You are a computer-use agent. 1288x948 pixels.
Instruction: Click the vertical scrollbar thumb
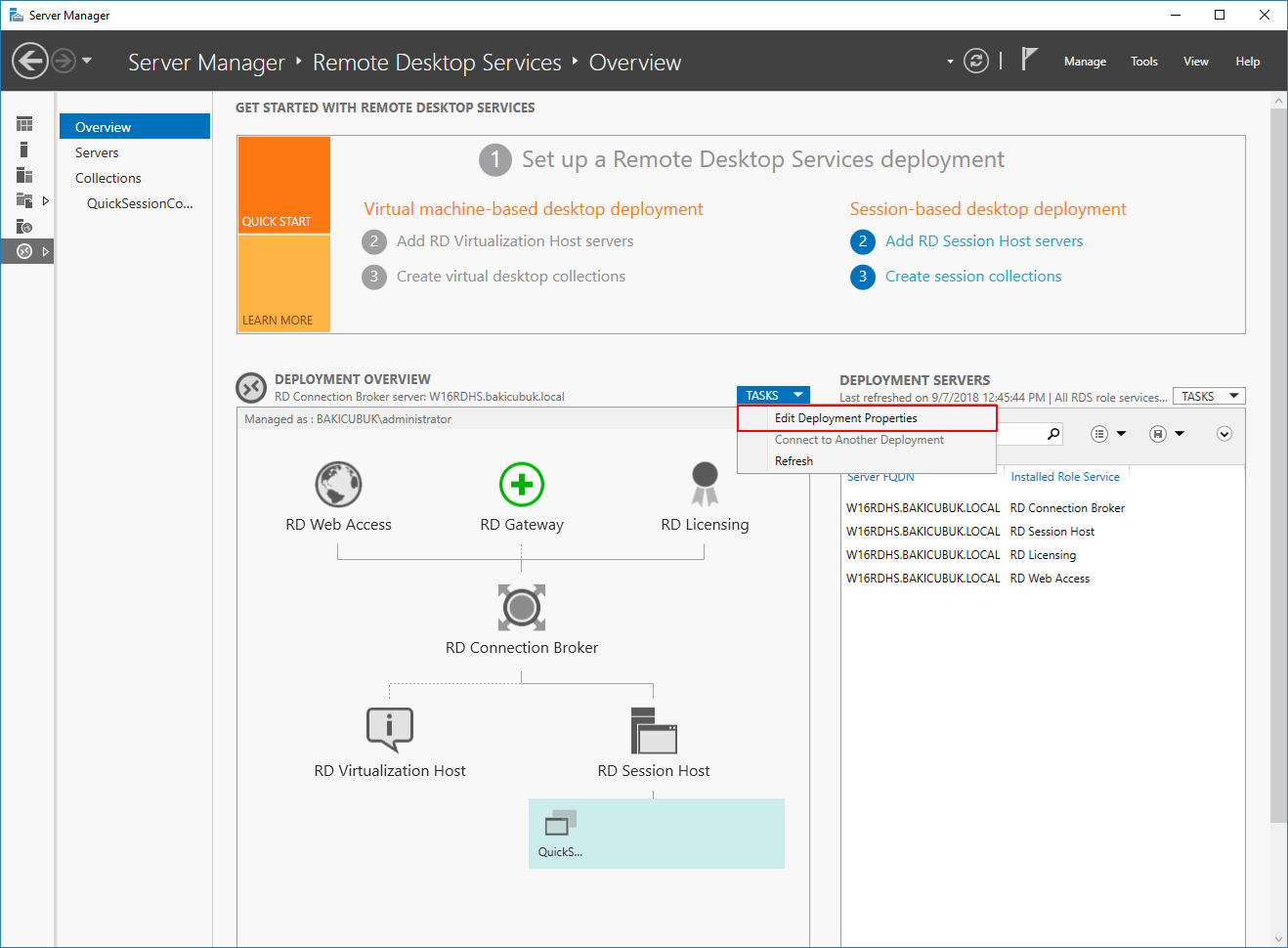(1278, 465)
